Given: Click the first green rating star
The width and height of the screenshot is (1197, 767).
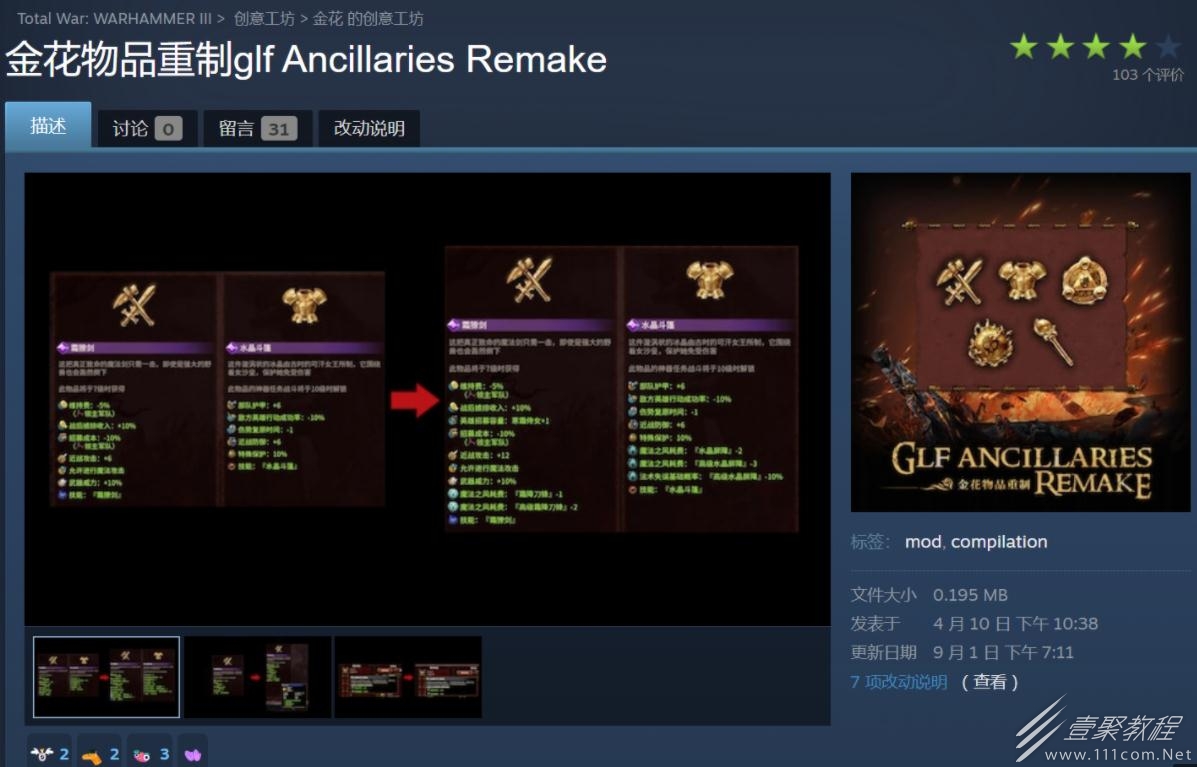Looking at the screenshot, I should point(1024,47).
